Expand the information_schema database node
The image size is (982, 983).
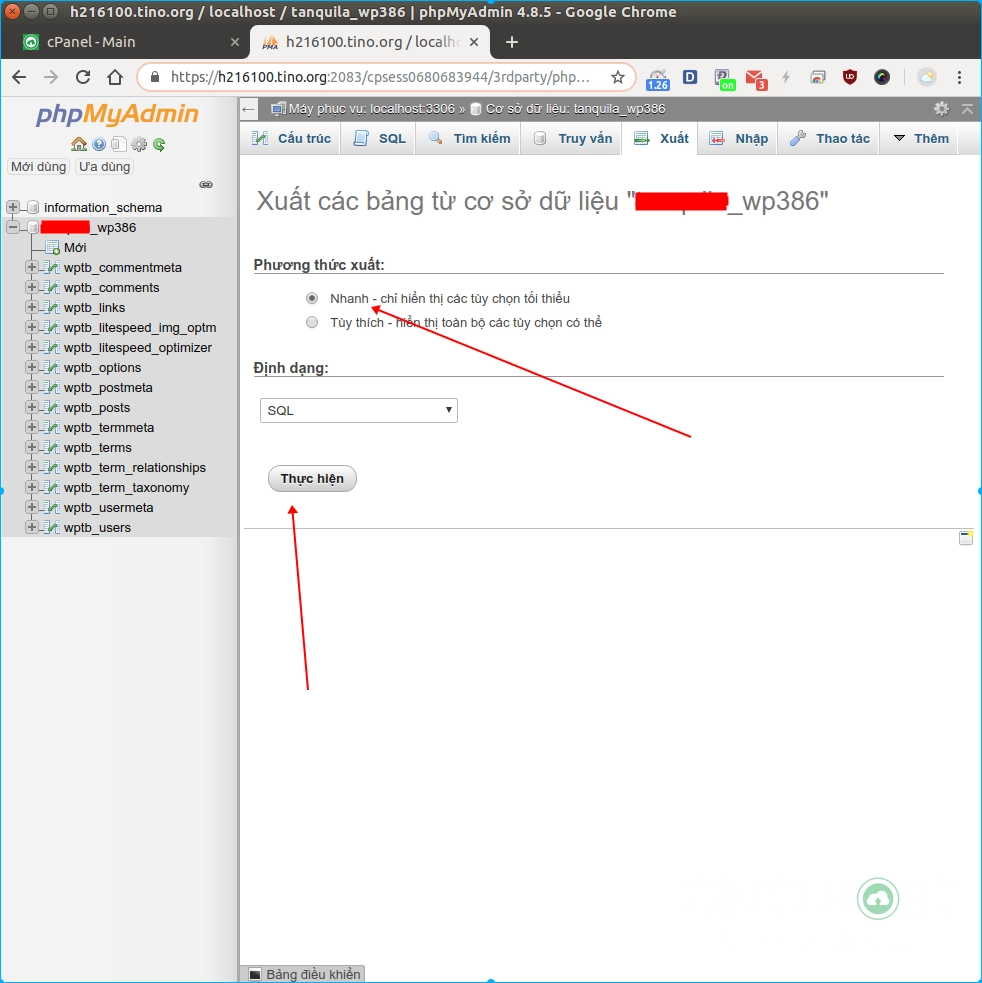pyautogui.click(x=12, y=207)
